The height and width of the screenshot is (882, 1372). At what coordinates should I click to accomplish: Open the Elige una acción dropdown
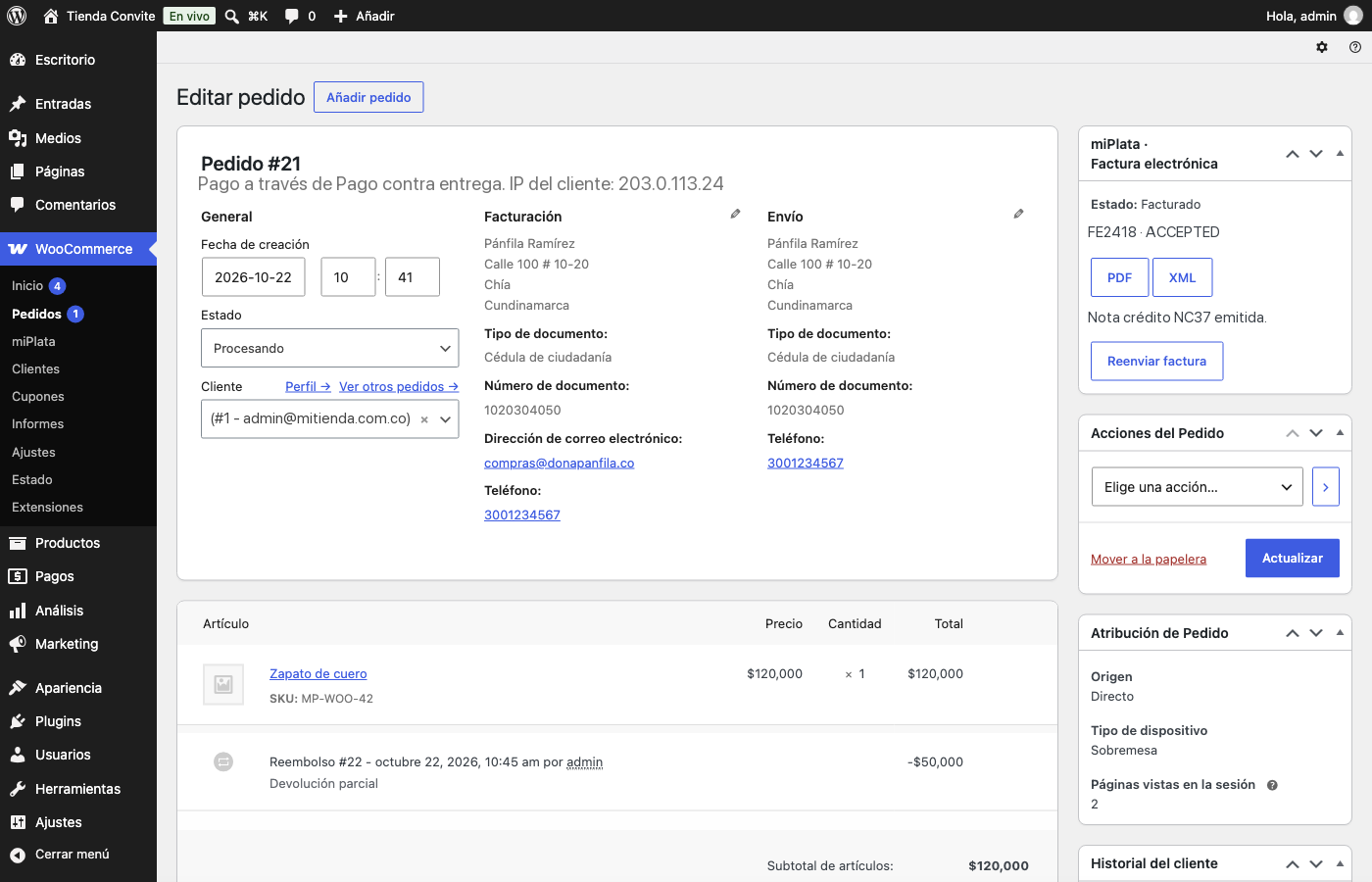click(1198, 487)
